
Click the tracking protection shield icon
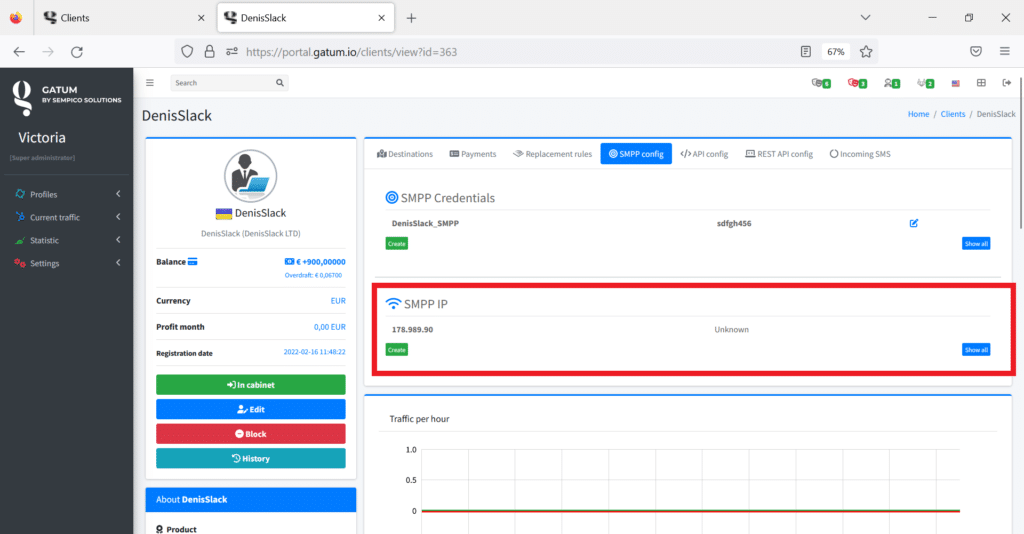(187, 52)
